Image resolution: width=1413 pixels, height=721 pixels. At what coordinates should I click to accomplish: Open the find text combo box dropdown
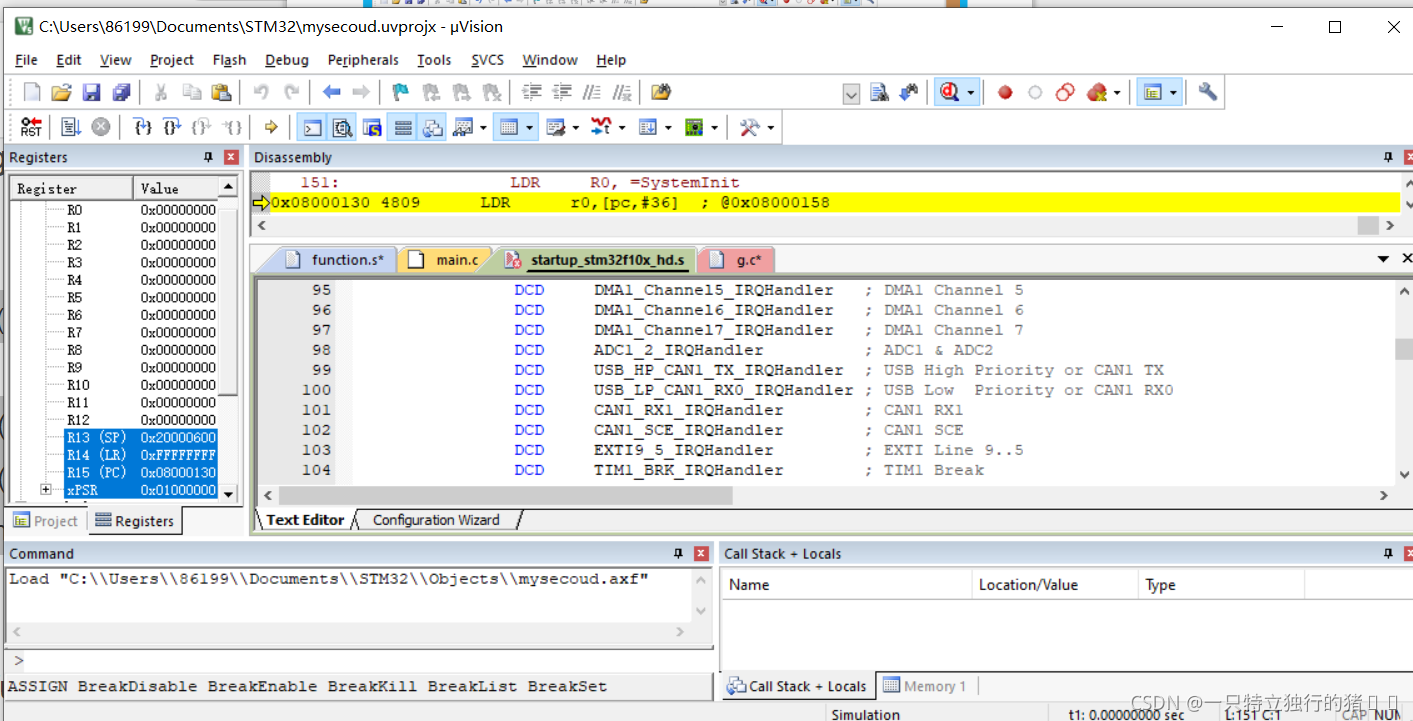coord(851,94)
